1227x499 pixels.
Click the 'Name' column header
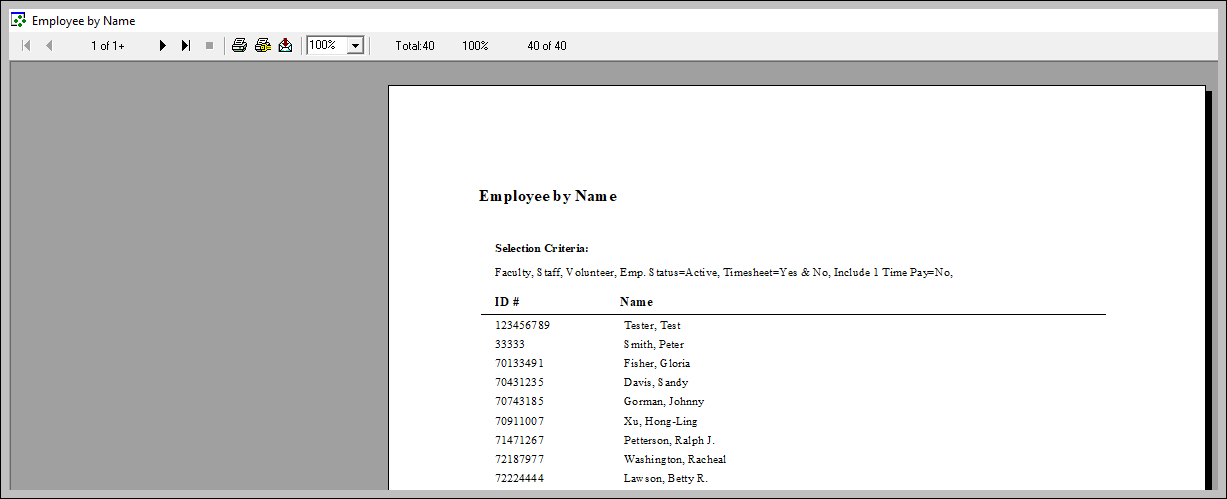[x=636, y=301]
